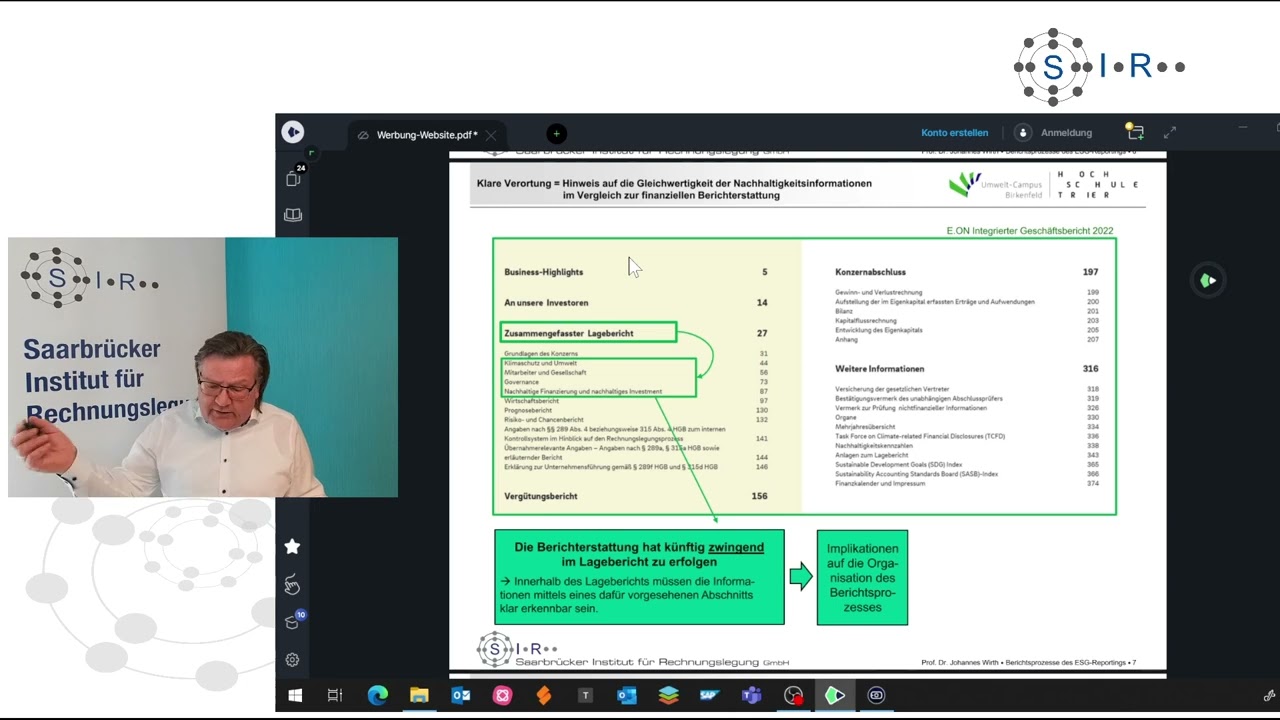
Task: Open the pages panel showing 24
Action: tap(294, 177)
